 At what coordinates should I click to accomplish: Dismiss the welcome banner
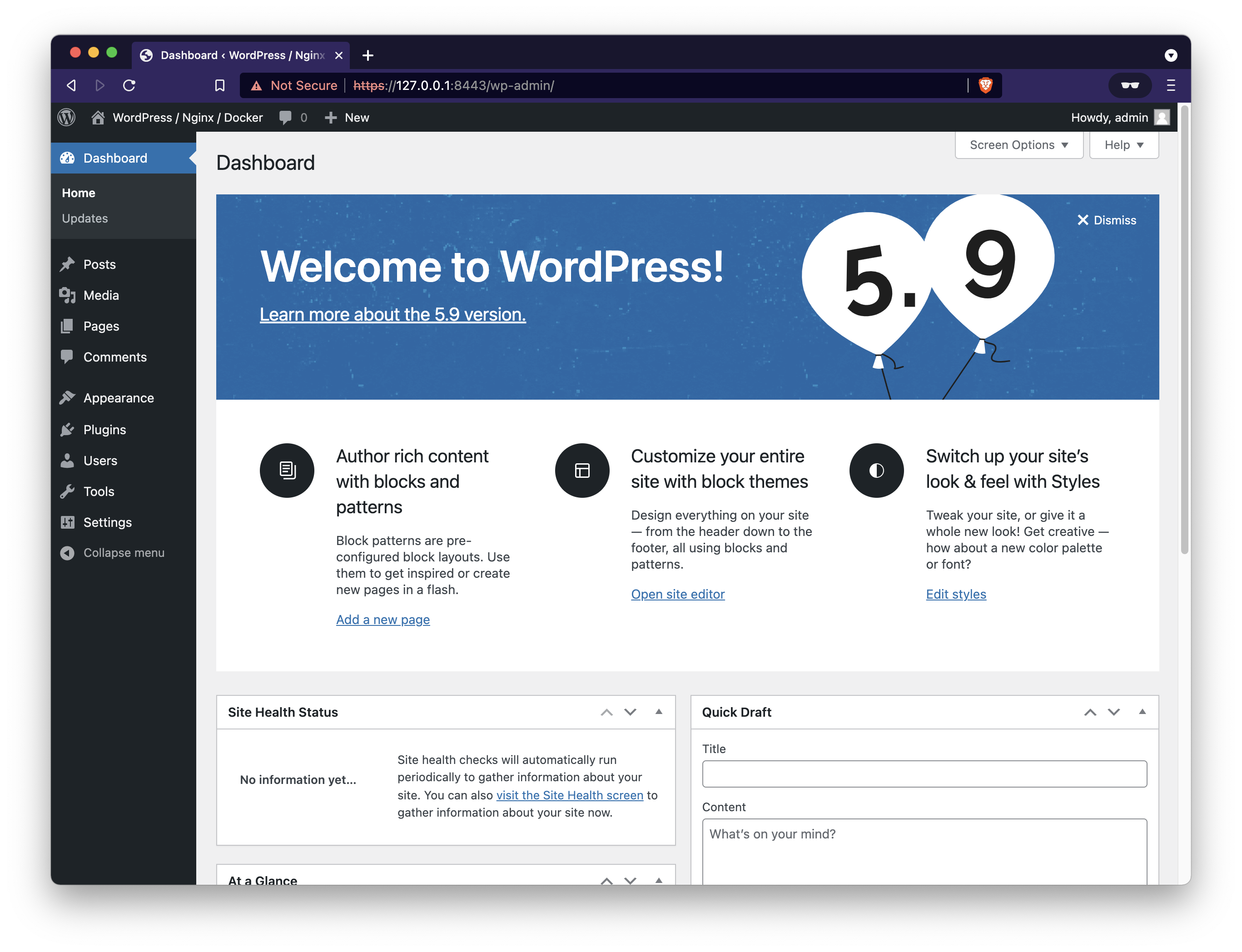[x=1107, y=220]
